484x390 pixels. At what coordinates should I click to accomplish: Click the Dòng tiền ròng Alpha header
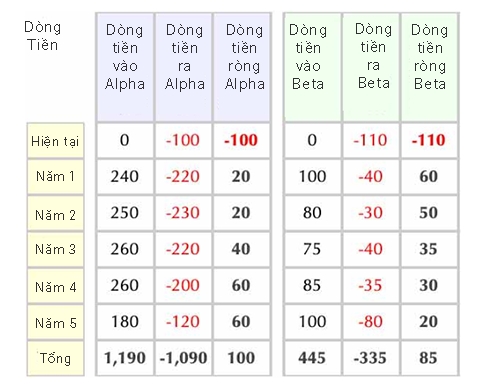point(242,67)
